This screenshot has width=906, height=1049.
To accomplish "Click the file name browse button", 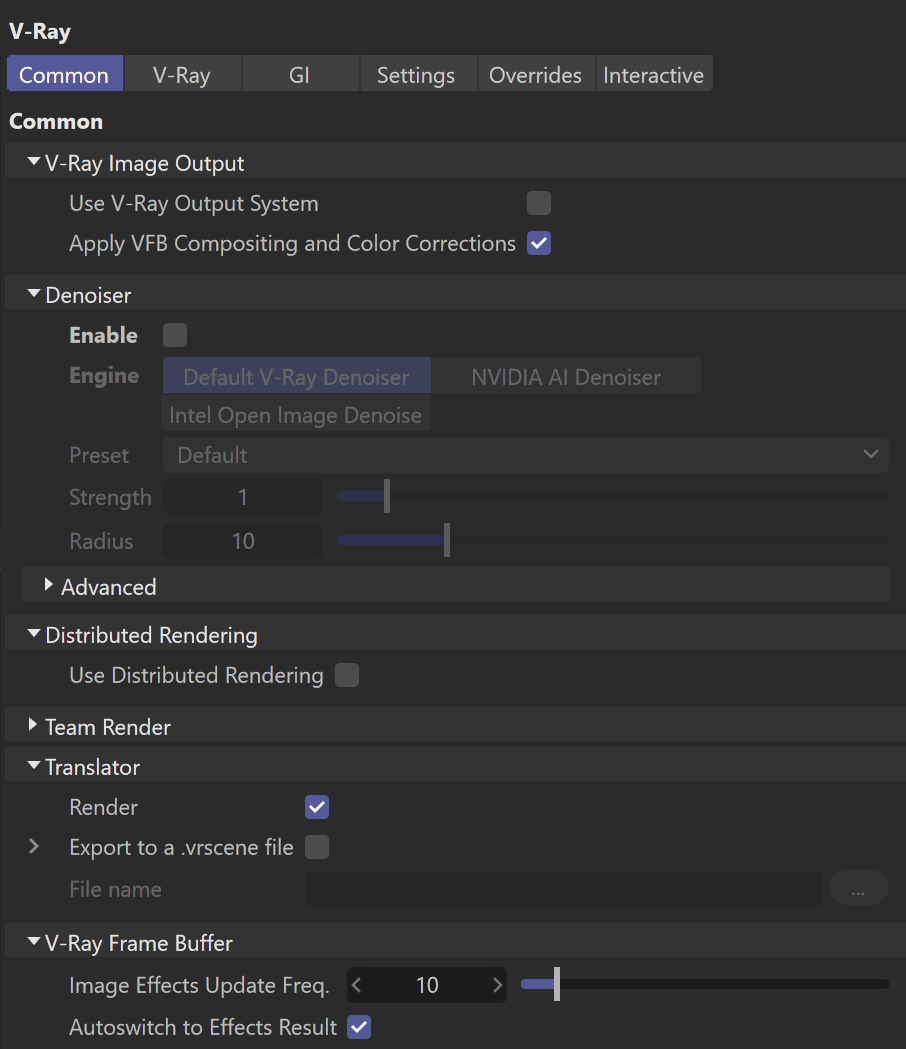I will [x=858, y=888].
